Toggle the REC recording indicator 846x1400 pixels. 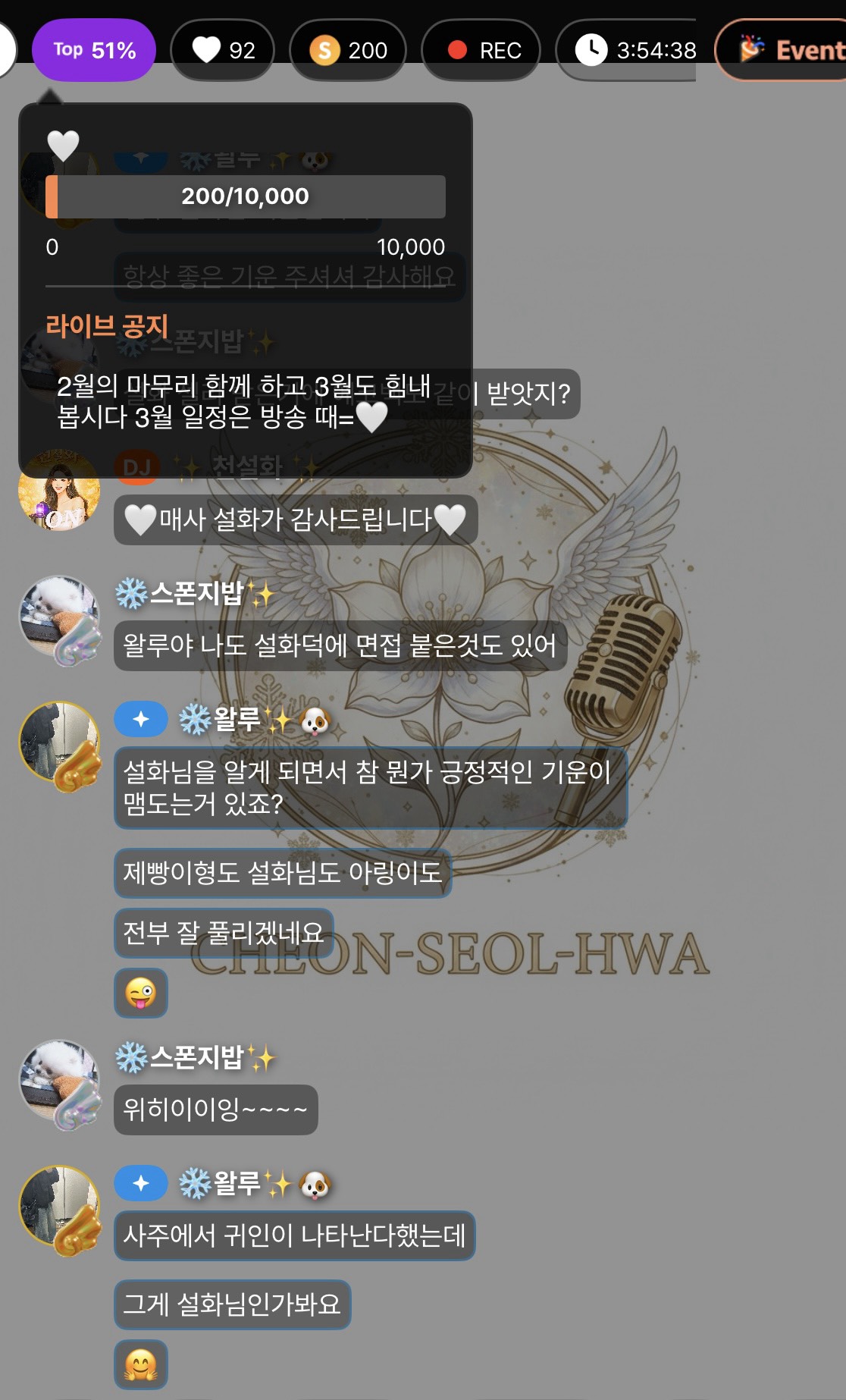pyautogui.click(x=481, y=50)
